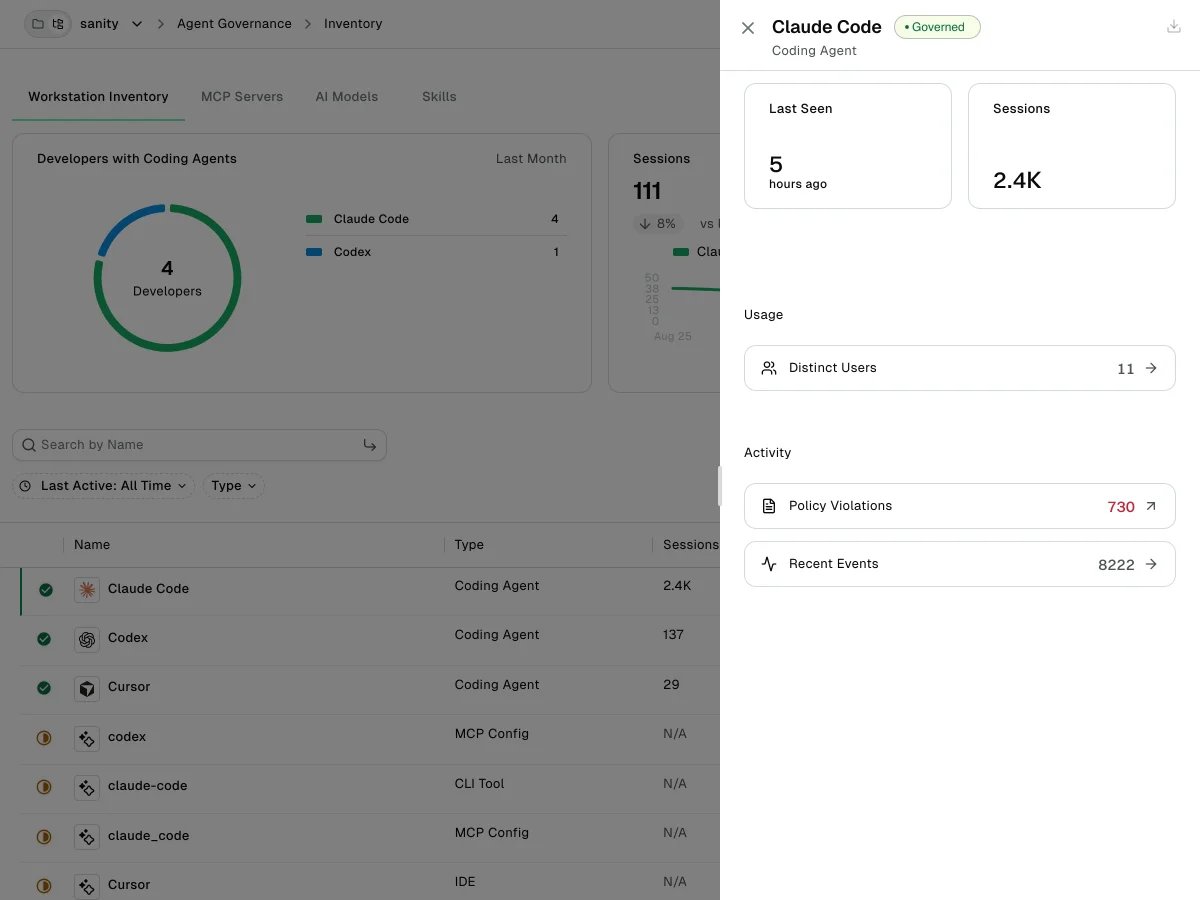1200x900 pixels.
Task: Click the 137 sessions cell
Action: point(673,635)
